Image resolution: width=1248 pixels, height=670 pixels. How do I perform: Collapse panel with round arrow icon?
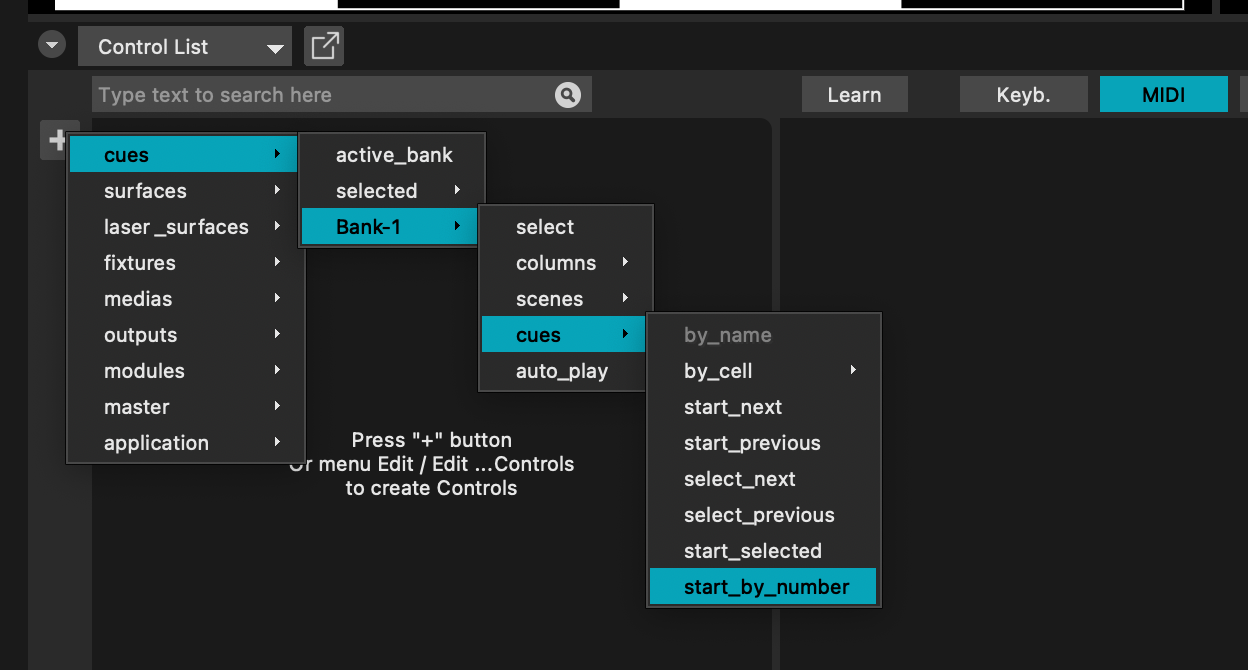[x=52, y=46]
